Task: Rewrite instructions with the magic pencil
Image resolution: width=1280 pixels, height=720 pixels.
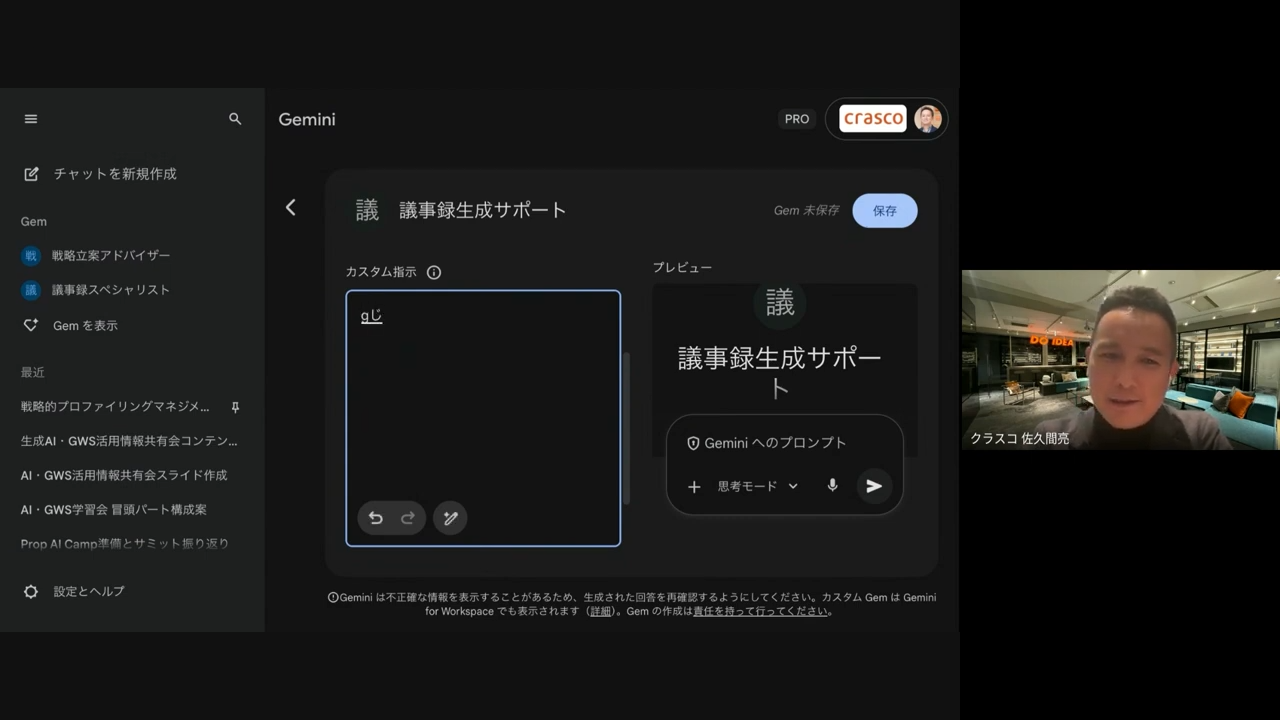Action: [x=450, y=518]
